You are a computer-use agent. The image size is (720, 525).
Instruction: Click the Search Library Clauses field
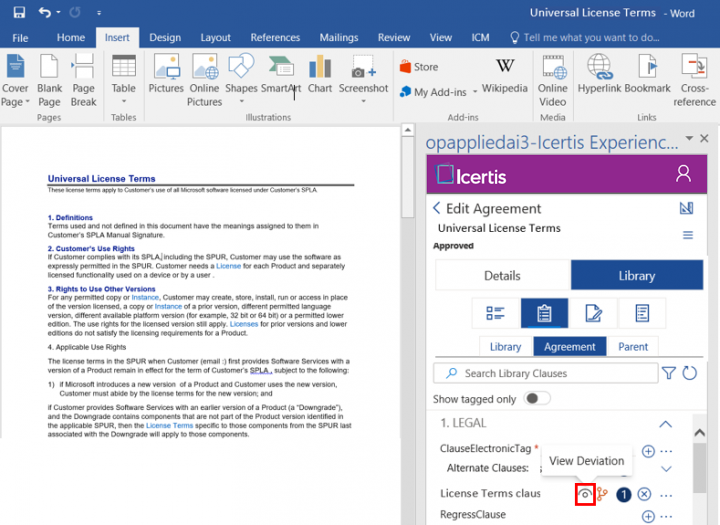click(x=546, y=373)
